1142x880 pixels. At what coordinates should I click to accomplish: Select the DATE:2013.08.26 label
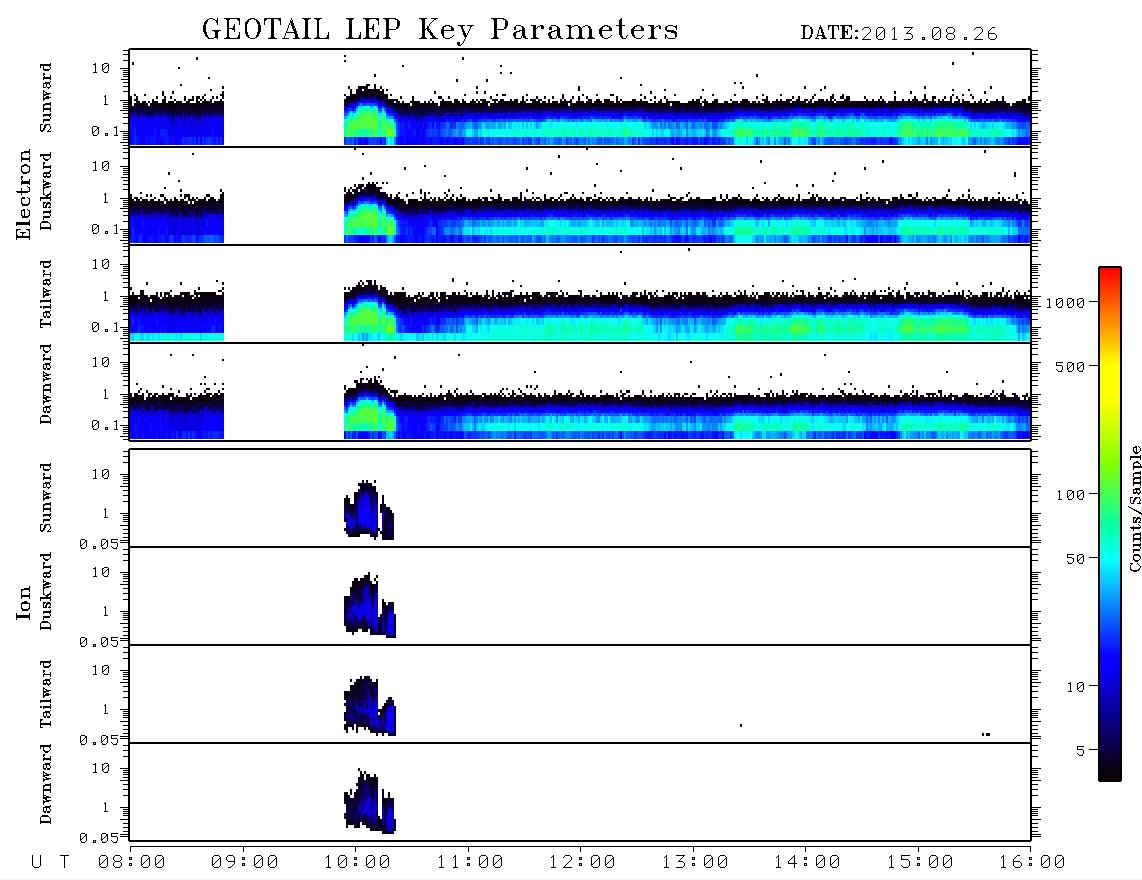tap(899, 34)
